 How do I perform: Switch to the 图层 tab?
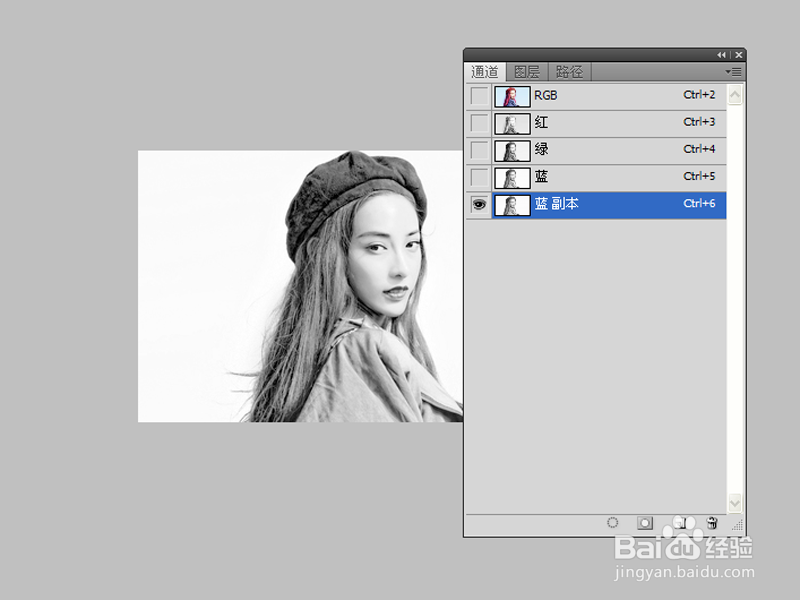(527, 72)
